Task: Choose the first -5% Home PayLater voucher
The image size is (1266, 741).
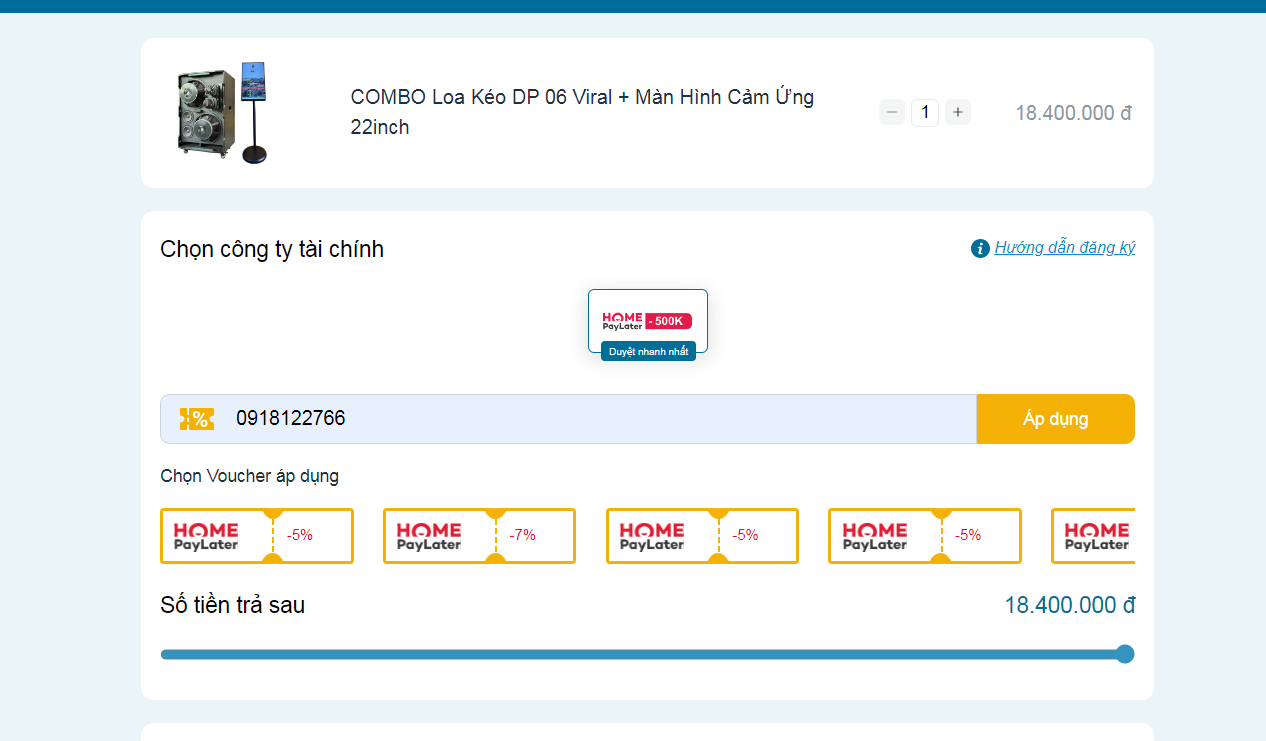Action: coord(257,536)
